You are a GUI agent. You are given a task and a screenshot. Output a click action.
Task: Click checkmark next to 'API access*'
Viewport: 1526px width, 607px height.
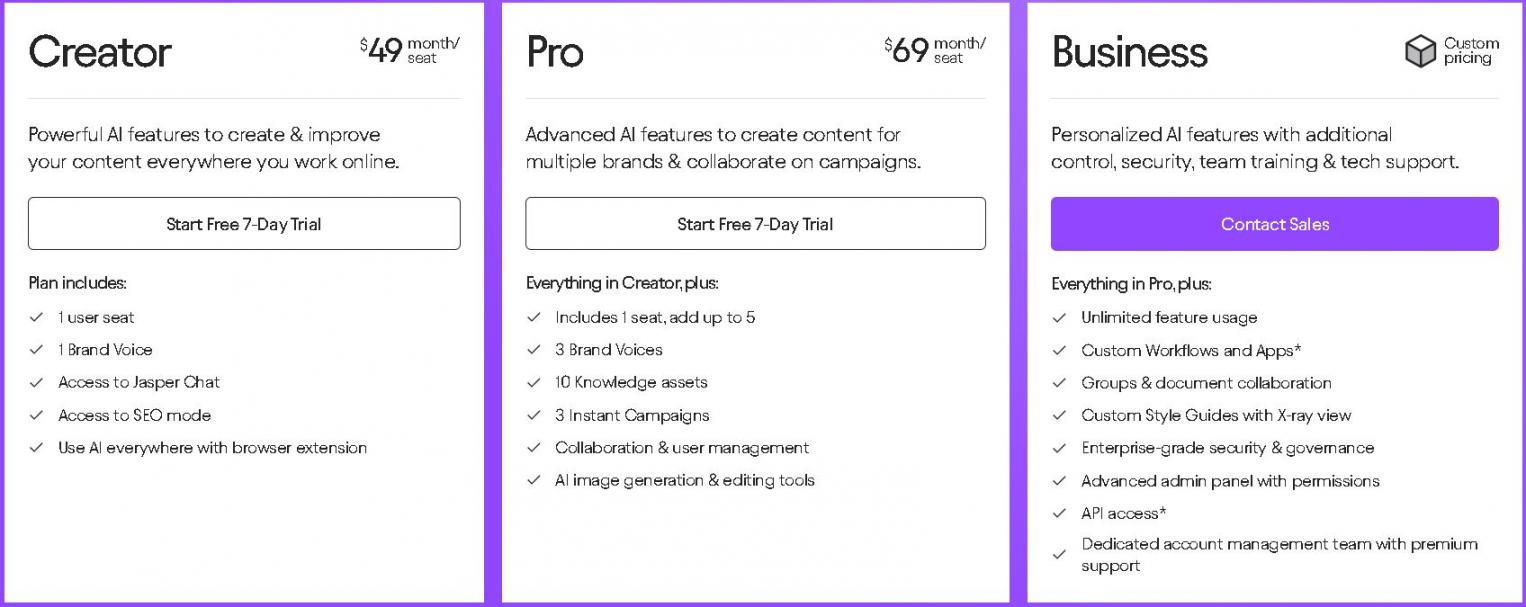[x=1060, y=513]
